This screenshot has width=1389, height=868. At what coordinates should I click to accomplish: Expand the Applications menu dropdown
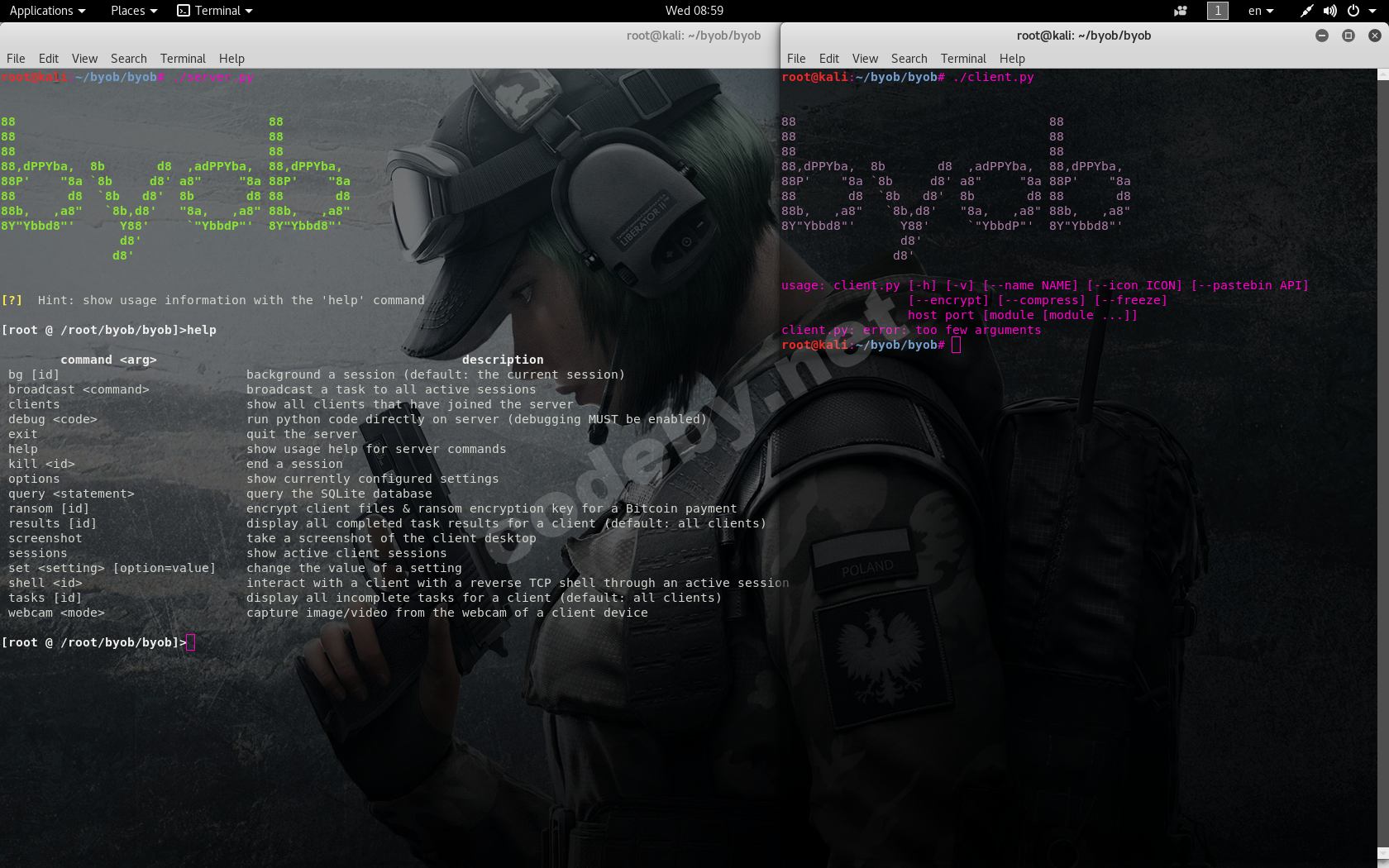pyautogui.click(x=47, y=11)
